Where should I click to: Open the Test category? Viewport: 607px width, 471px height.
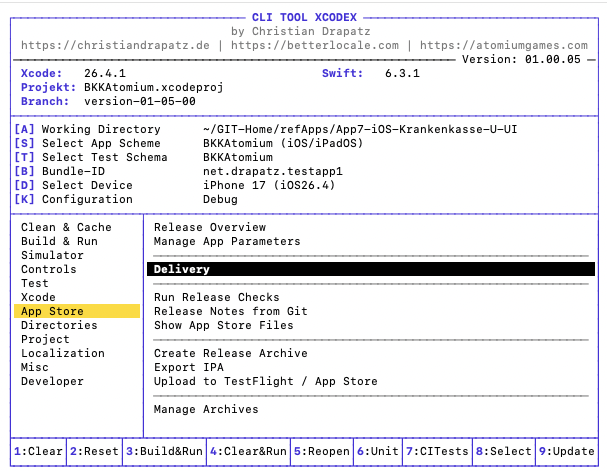tap(35, 283)
